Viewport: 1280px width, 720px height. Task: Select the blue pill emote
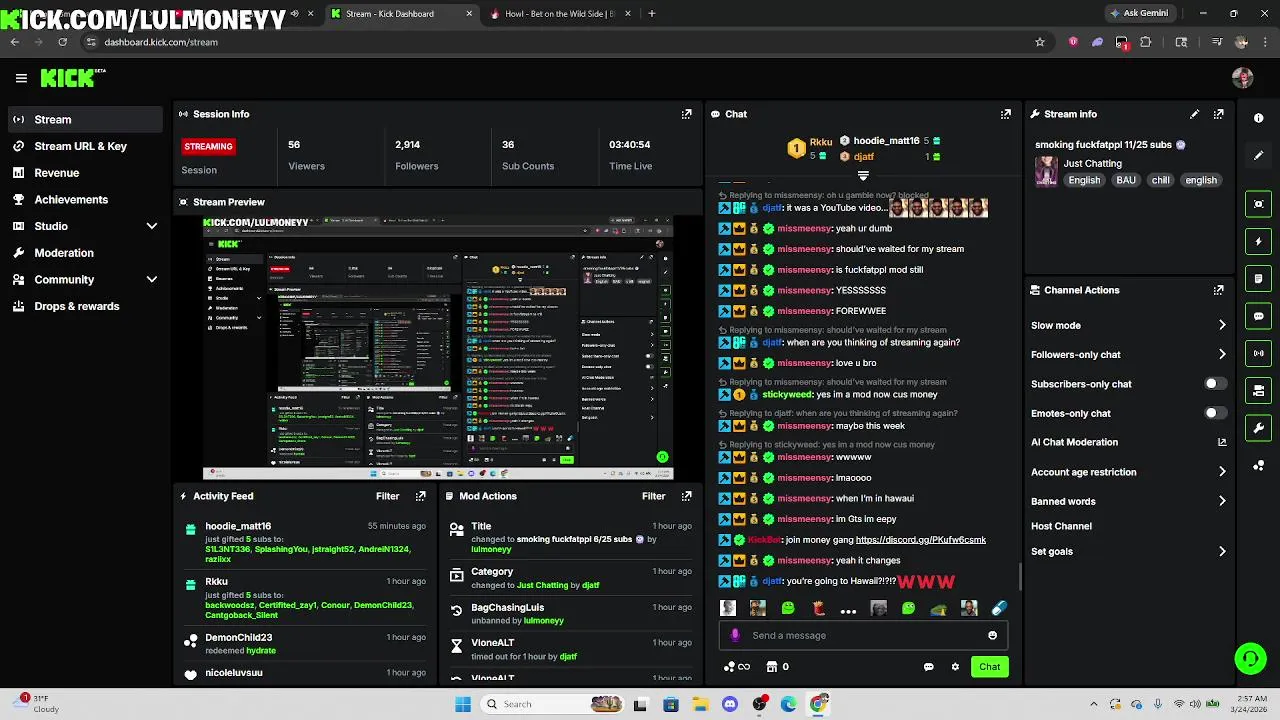[999, 608]
